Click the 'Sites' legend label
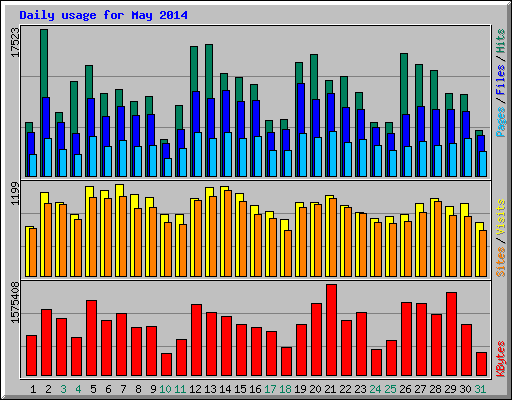512x400 pixels. pyautogui.click(x=501, y=262)
